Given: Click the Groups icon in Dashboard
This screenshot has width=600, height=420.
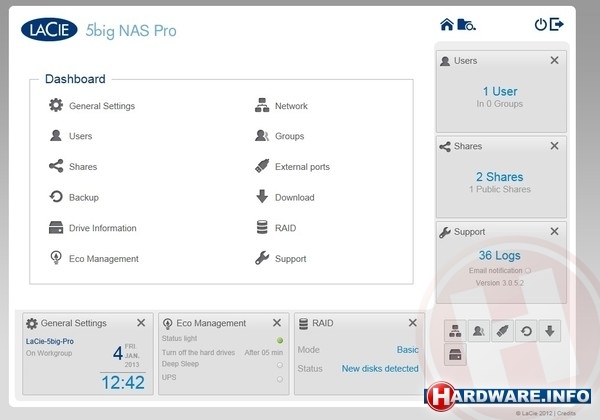Looking at the screenshot, I should click(x=262, y=136).
